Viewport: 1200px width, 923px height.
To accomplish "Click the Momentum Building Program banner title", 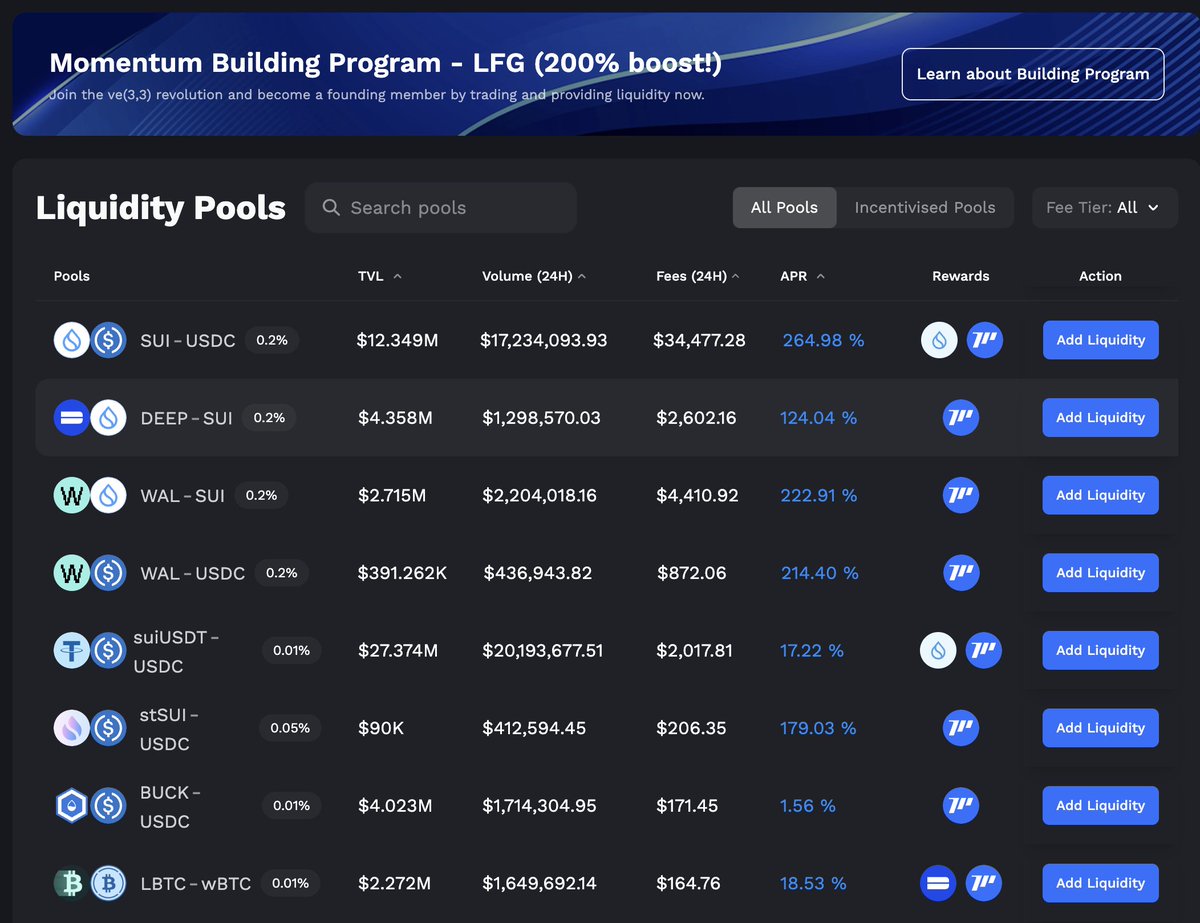I will [x=386, y=64].
